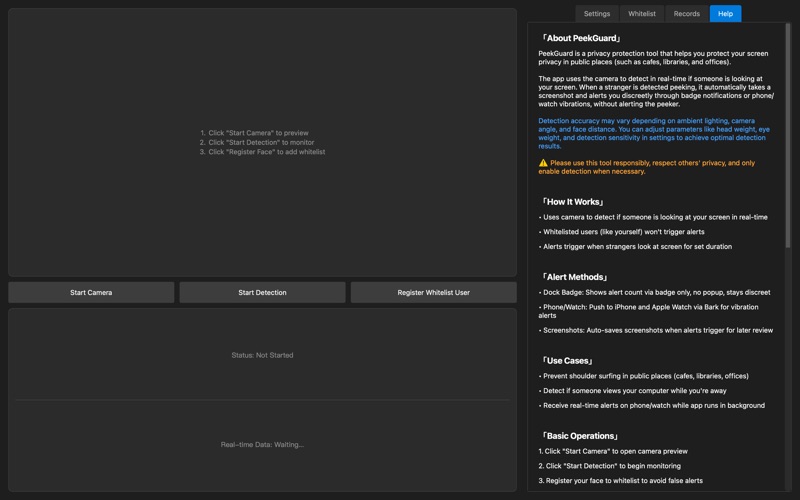This screenshot has height=500, width=800.
Task: Click instruction 'Click "Start Detection" to monitor'
Action: pos(257,142)
